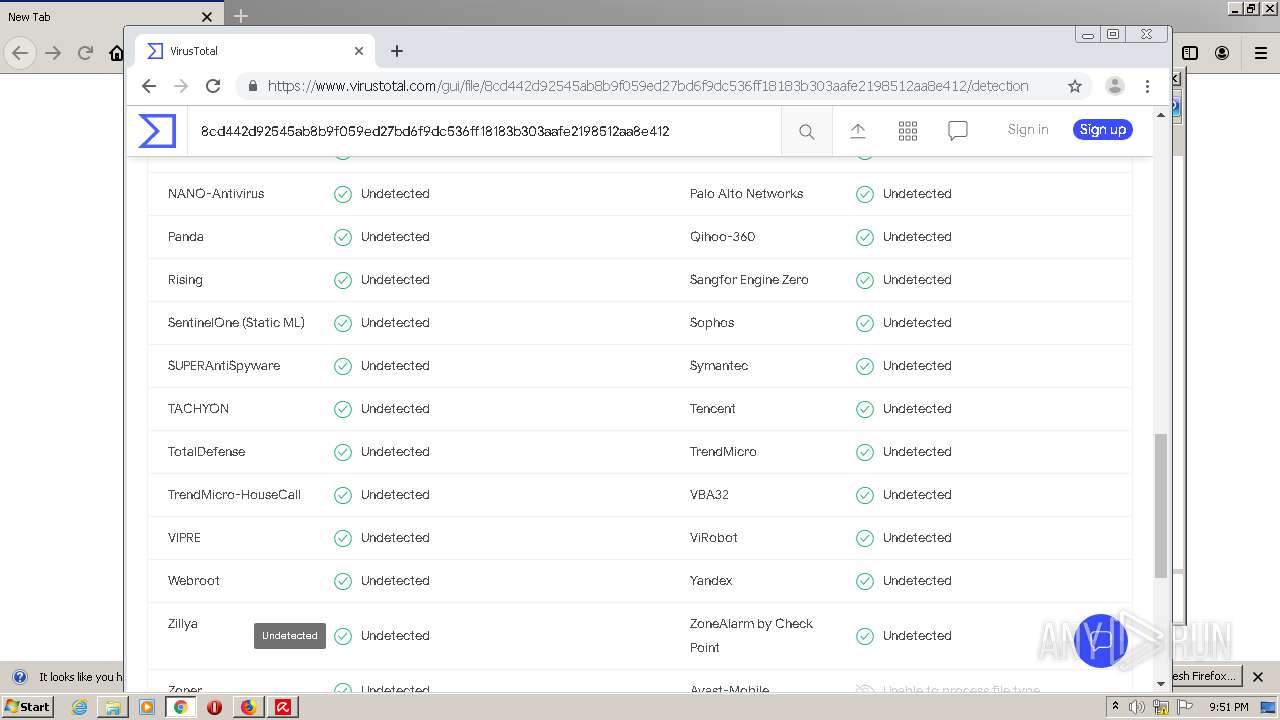Click the taskbar clock 9:51 PM
Viewport: 1280px width, 720px height.
[1229, 707]
